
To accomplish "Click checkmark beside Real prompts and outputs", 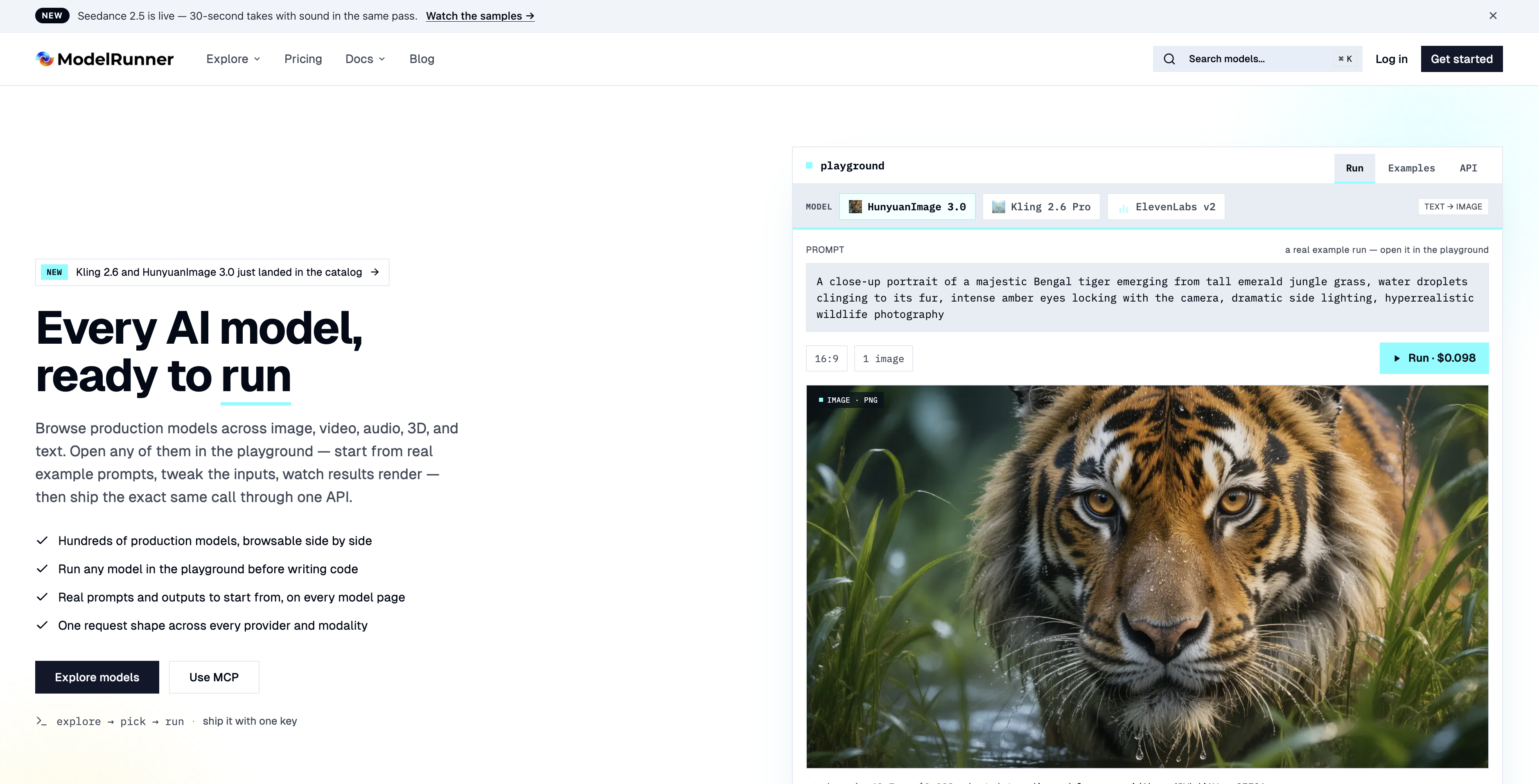I will pyautogui.click(x=42, y=597).
